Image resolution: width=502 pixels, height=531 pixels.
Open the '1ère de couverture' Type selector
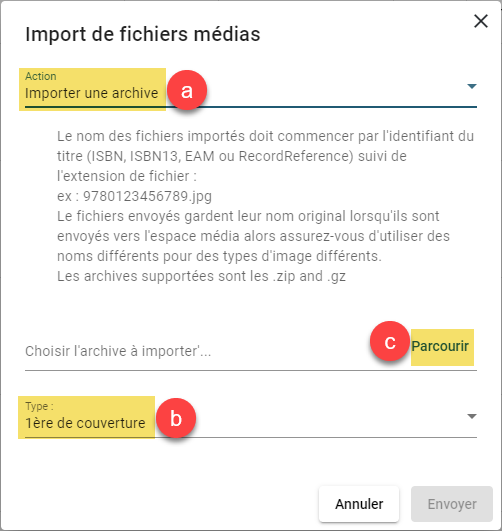[251, 418]
